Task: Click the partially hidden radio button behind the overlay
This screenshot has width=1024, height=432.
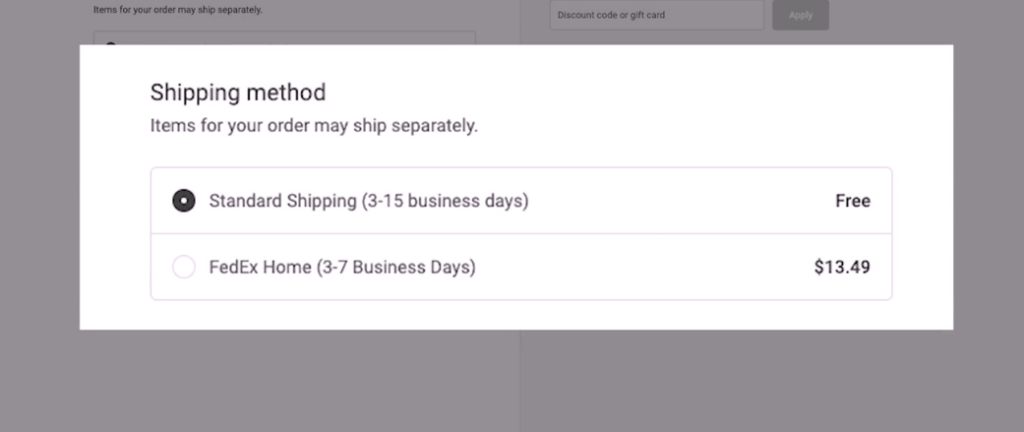Action: (x=111, y=43)
